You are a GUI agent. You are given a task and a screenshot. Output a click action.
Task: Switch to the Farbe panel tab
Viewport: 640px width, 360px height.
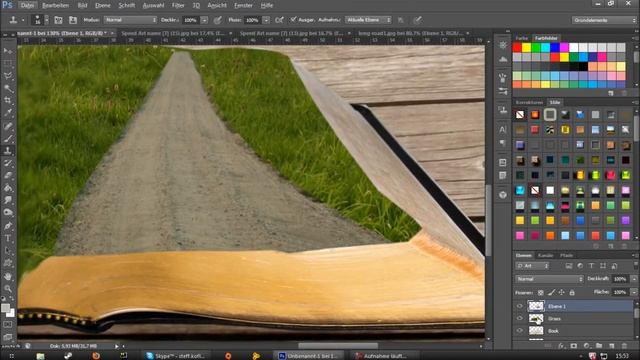click(522, 38)
